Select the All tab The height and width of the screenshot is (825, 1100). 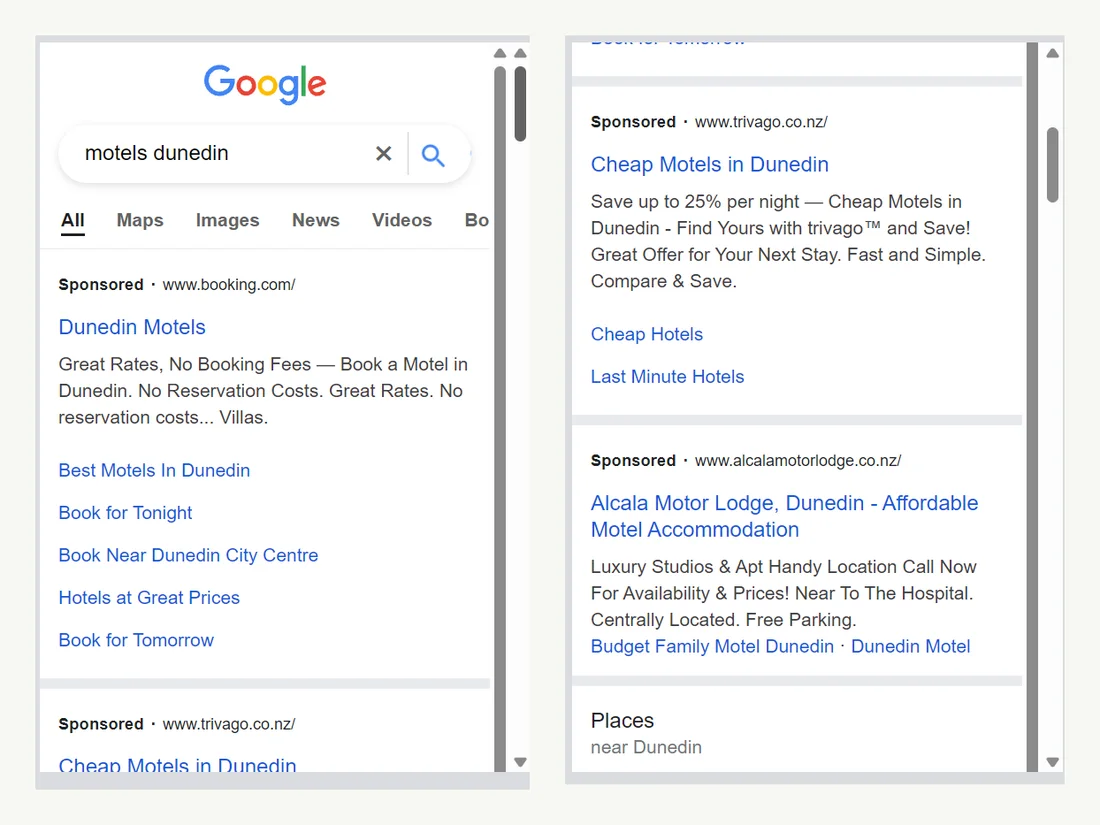pos(73,220)
